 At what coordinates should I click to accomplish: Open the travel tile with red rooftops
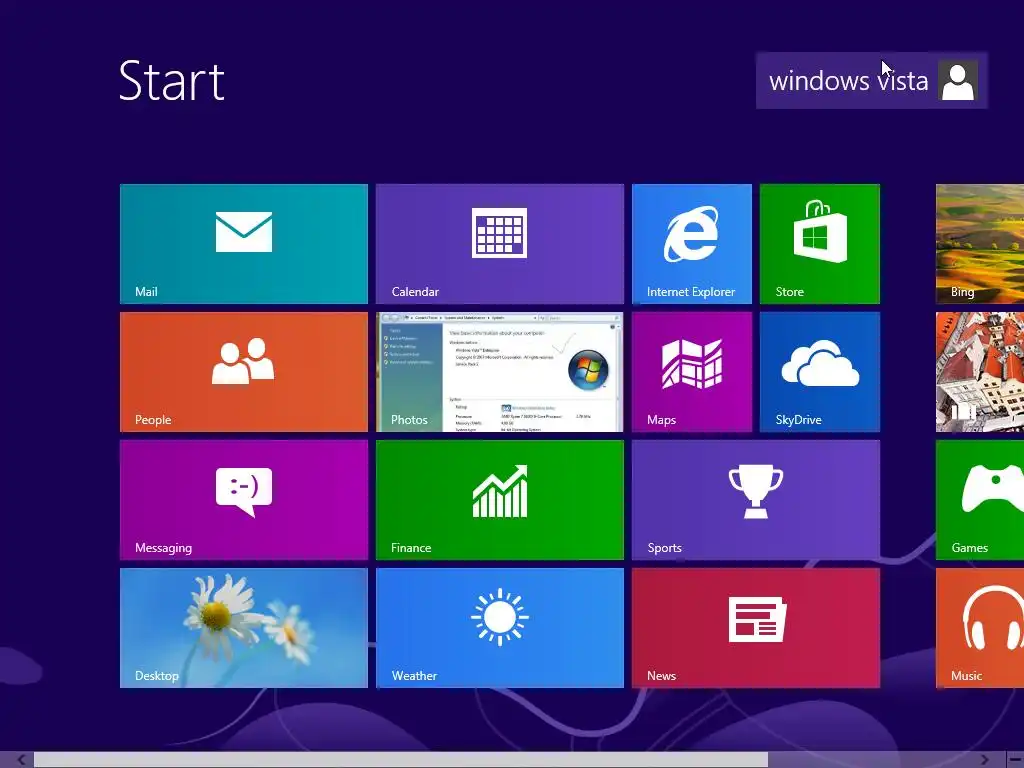point(980,372)
